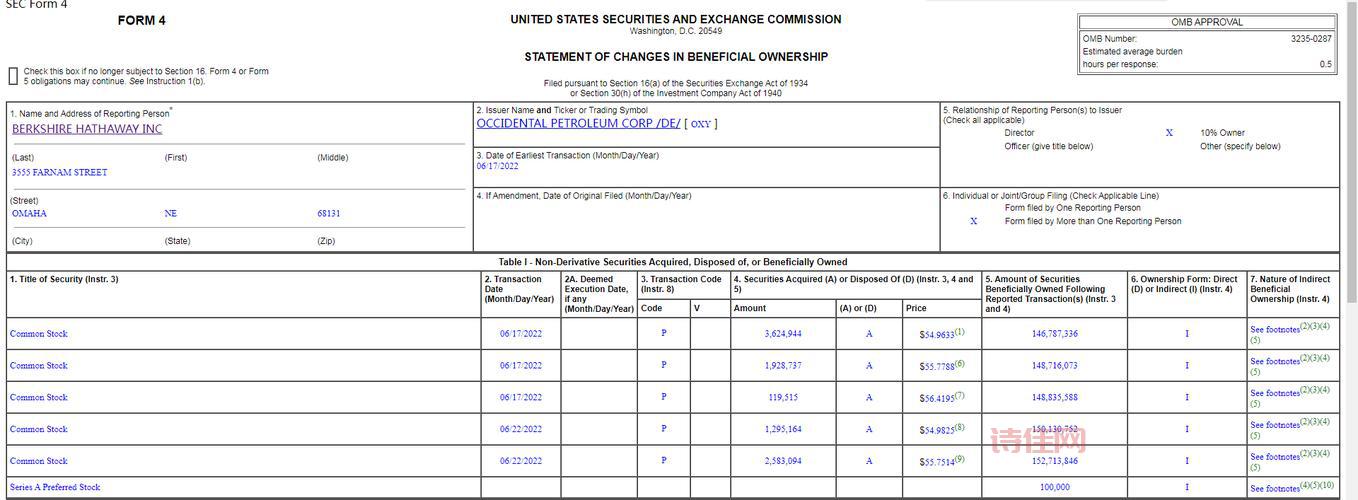The width and height of the screenshot is (1358, 500).
Task: Select the 3555 FARNAM STREET address text
Action: [x=59, y=173]
